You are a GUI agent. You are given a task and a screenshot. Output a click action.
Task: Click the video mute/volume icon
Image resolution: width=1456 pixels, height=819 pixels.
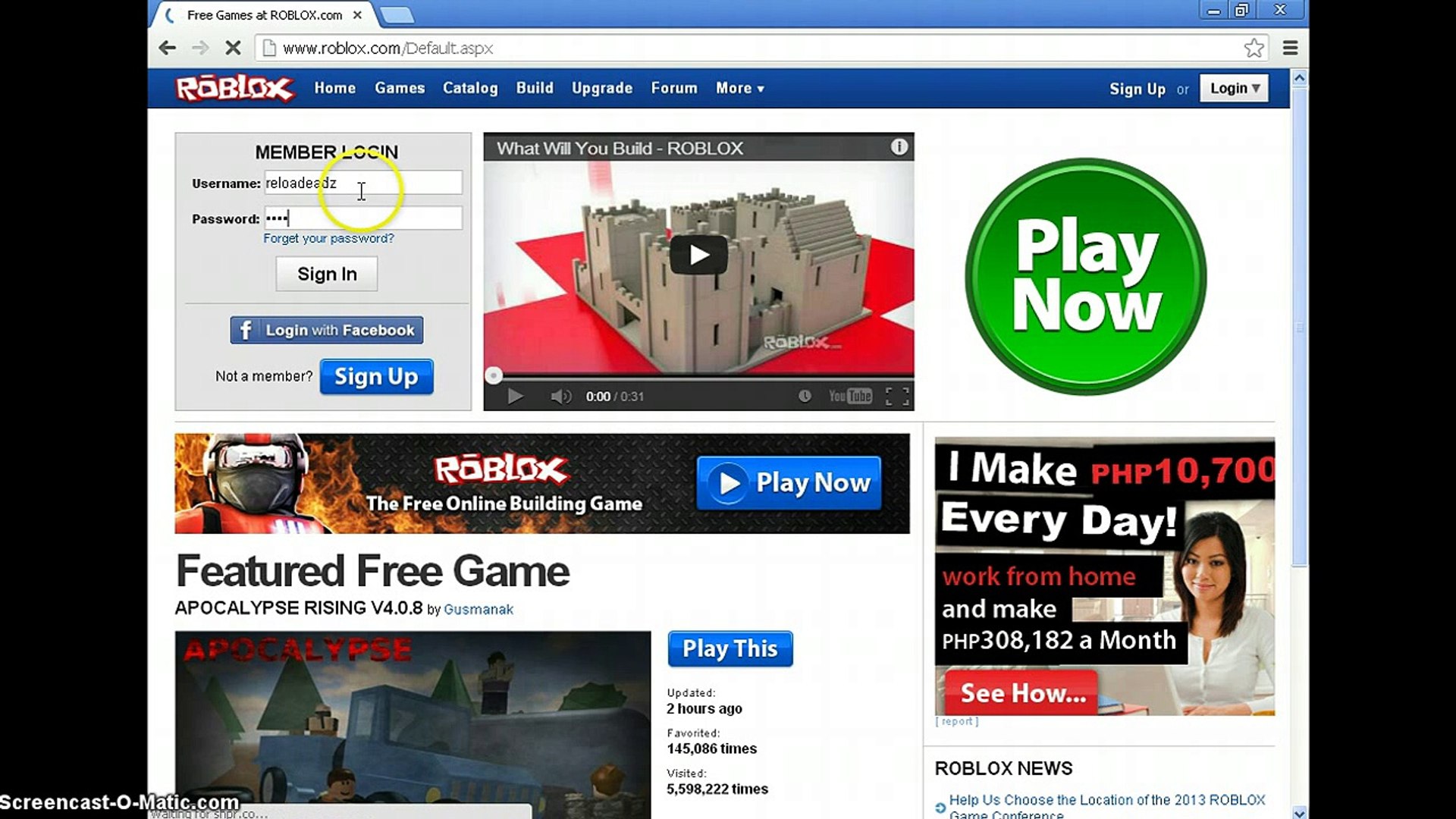[x=559, y=395]
